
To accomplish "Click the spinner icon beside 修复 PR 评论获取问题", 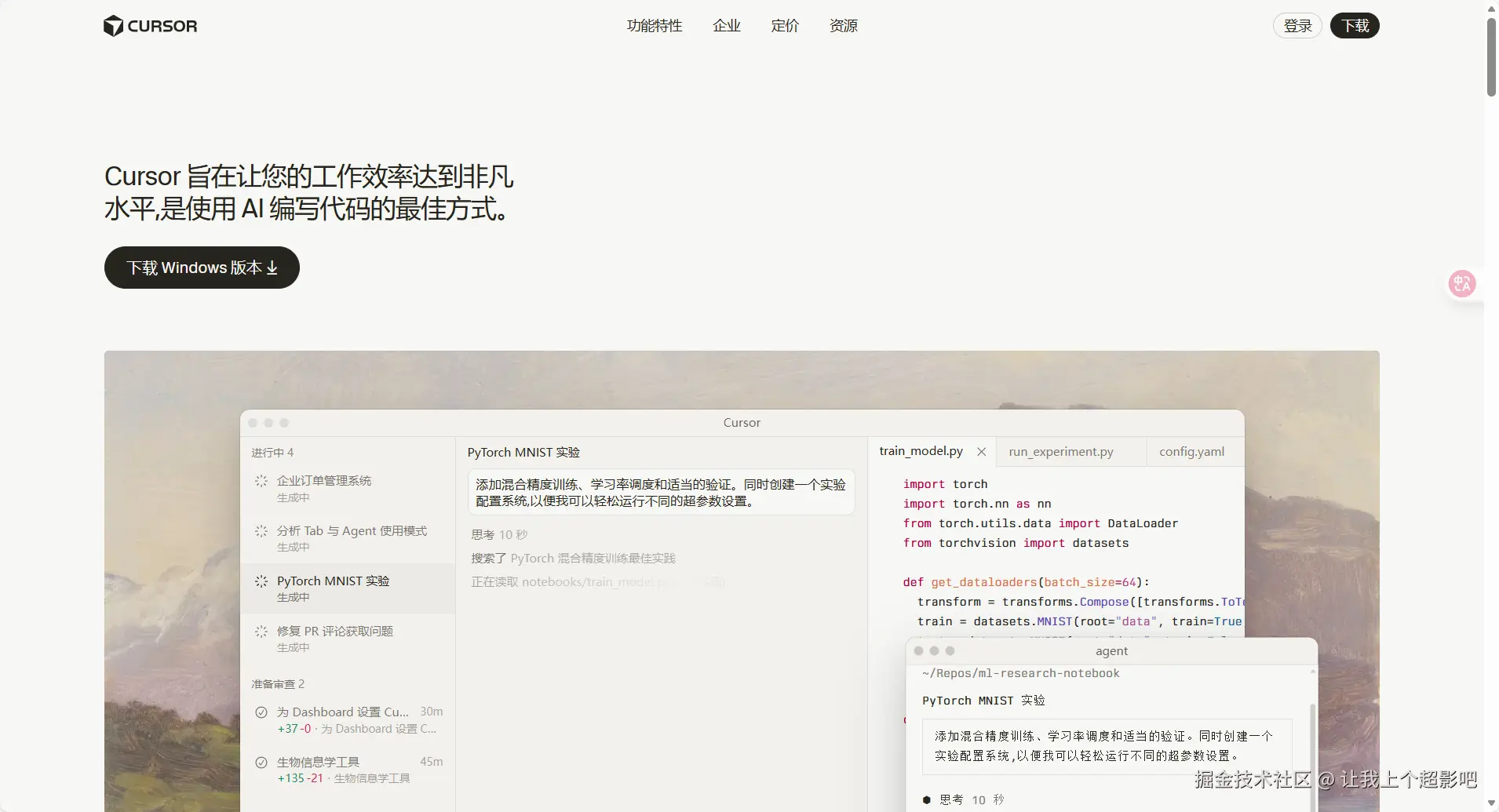I will click(x=261, y=632).
